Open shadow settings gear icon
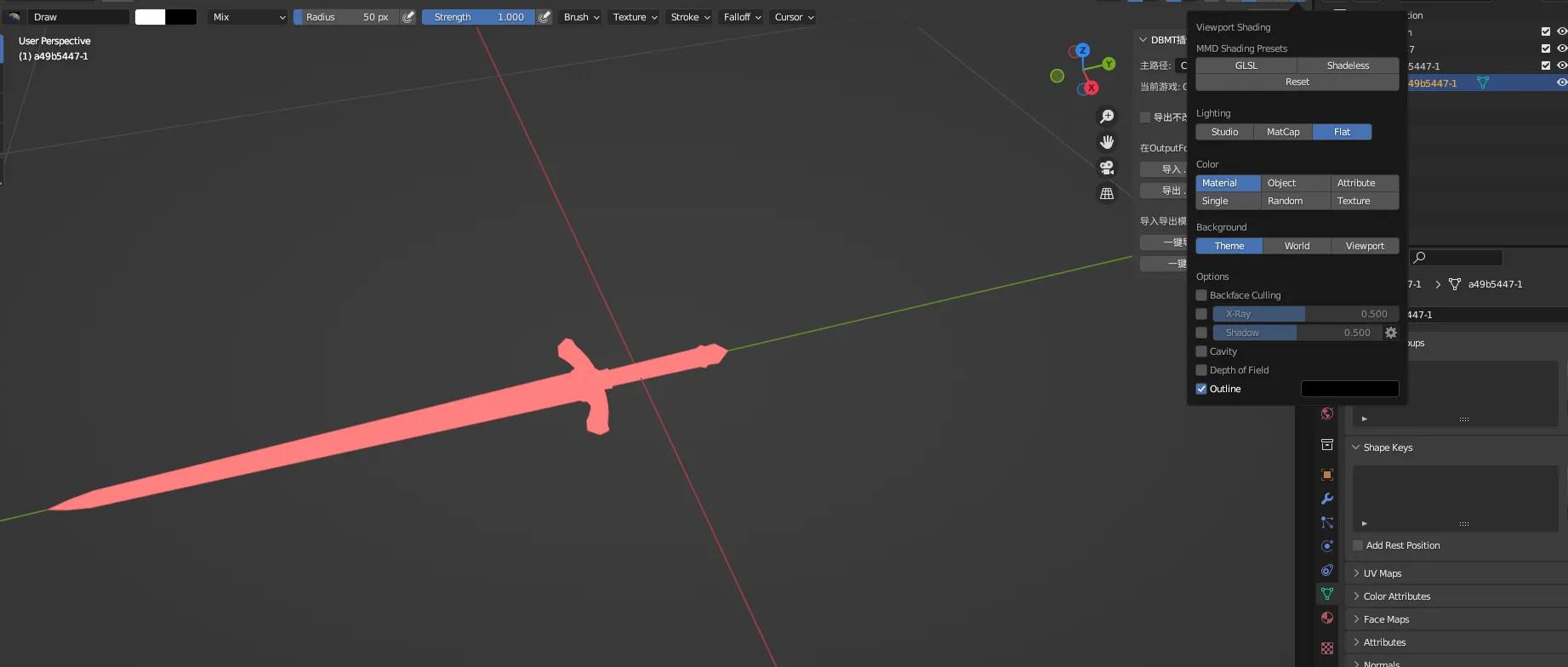The image size is (1568, 667). 1391,333
